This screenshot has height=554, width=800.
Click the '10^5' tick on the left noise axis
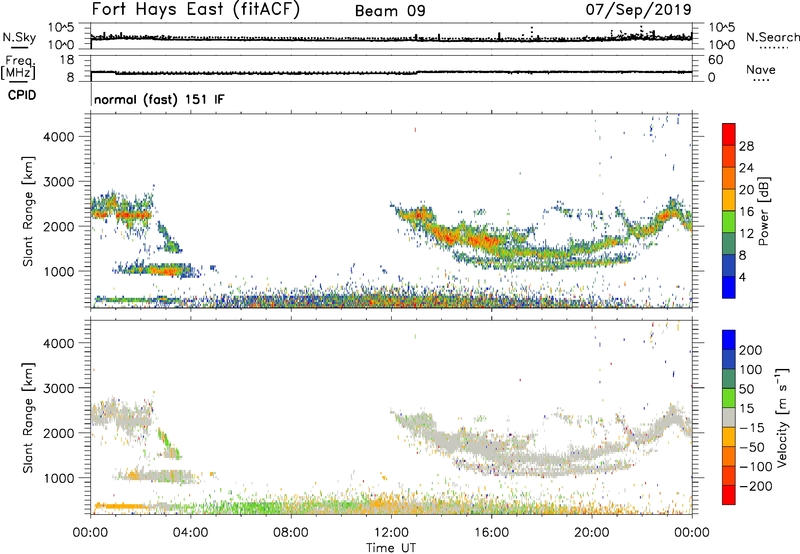pyautogui.click(x=61, y=28)
